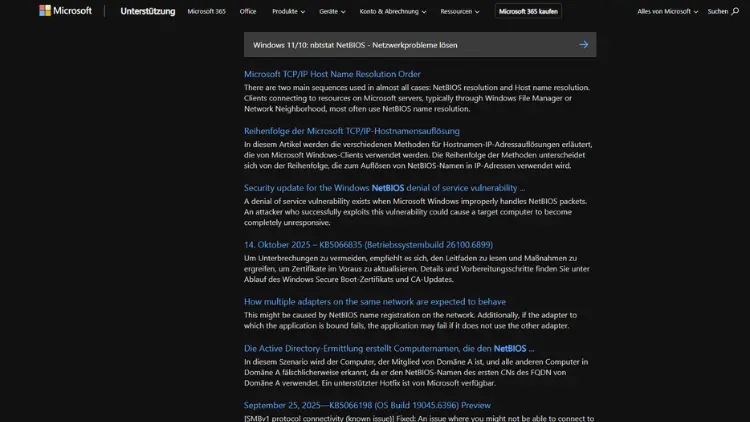Click the Microsoft logo

point(65,11)
